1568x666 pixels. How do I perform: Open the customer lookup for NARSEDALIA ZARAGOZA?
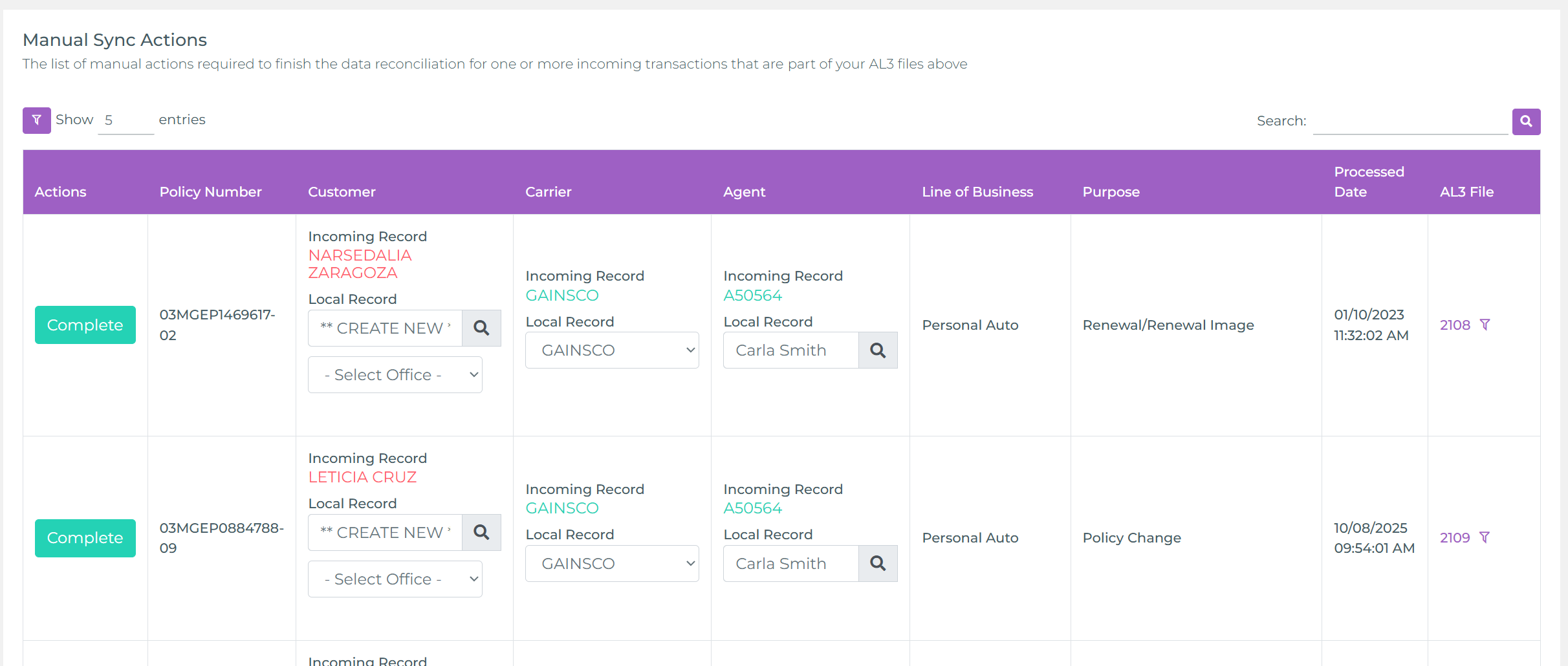pyautogui.click(x=481, y=328)
